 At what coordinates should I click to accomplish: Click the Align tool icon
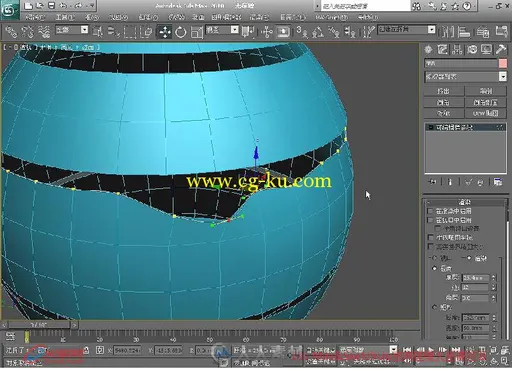click(464, 32)
